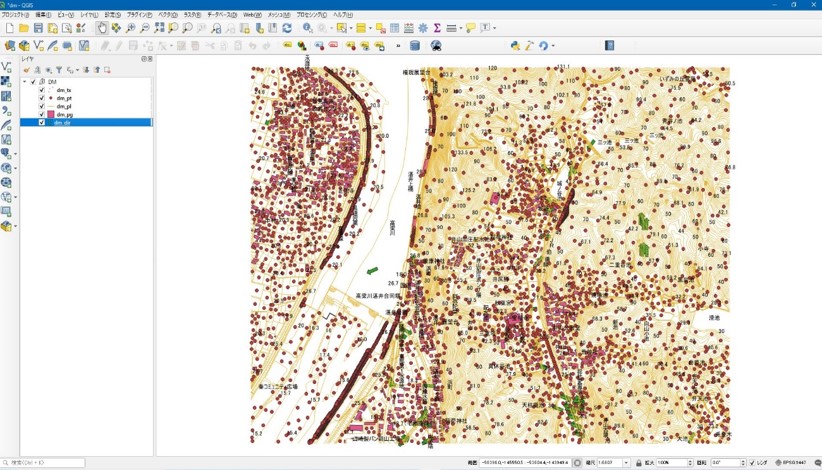The height and width of the screenshot is (470, 822).
Task: Collapse the DM layer group
Action: coord(25,82)
